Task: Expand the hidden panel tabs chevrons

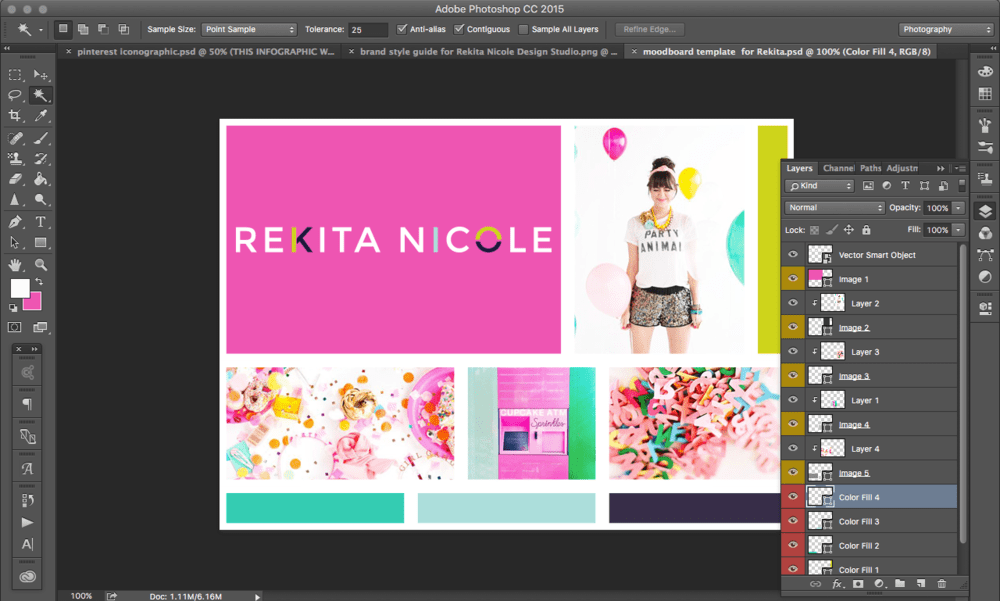Action: pos(941,168)
